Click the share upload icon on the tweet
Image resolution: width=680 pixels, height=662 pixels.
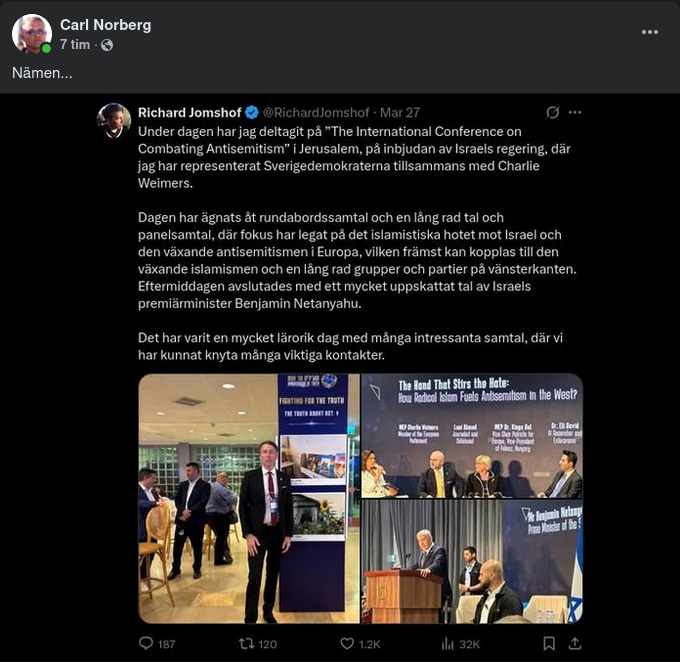tap(574, 643)
